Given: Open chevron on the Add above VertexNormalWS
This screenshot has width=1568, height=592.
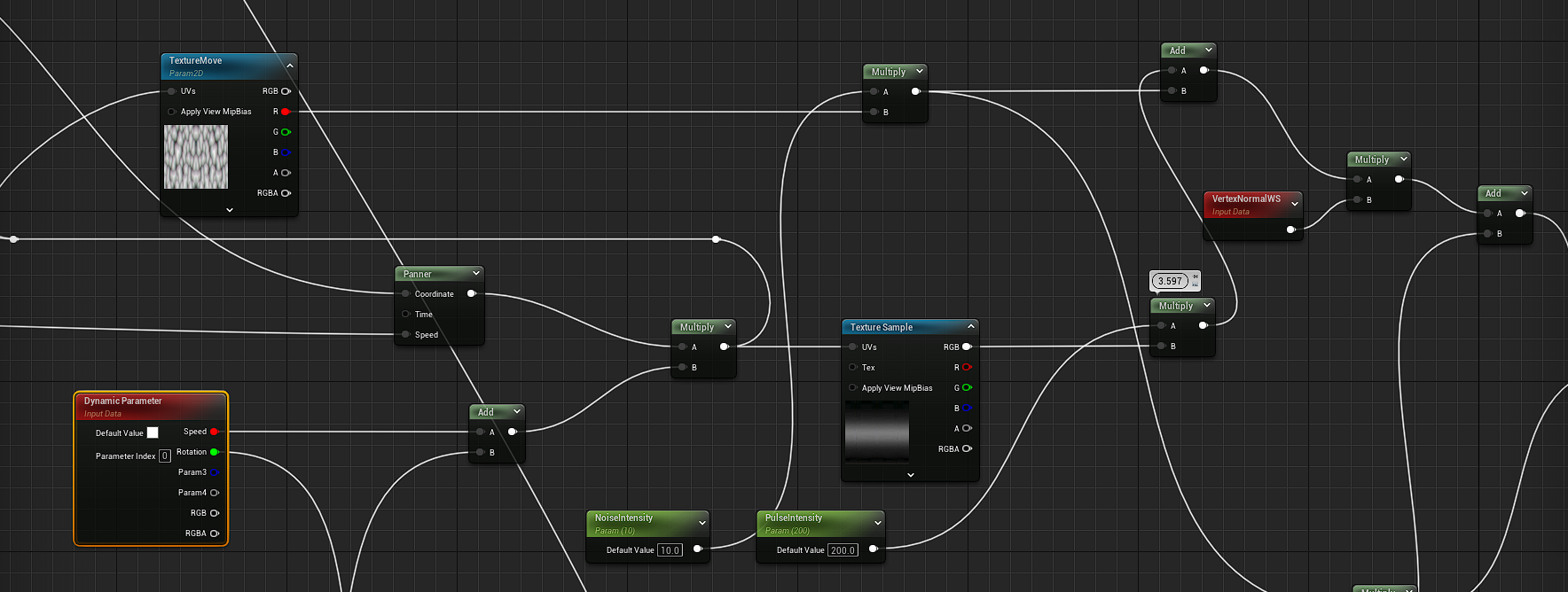Looking at the screenshot, I should (x=1208, y=50).
